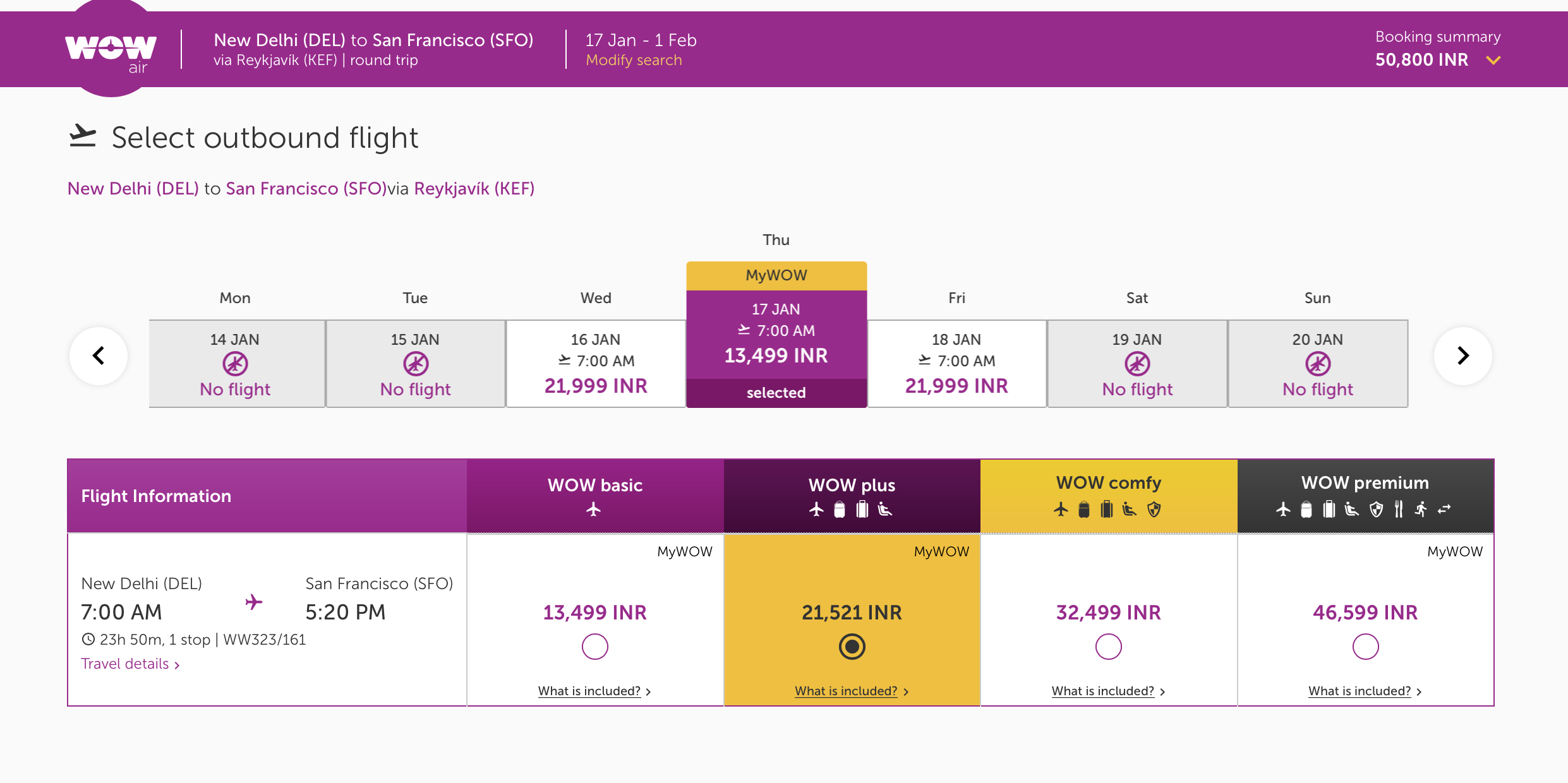Click the airplane icon under WOW premium
This screenshot has height=783, width=1568.
point(1283,509)
